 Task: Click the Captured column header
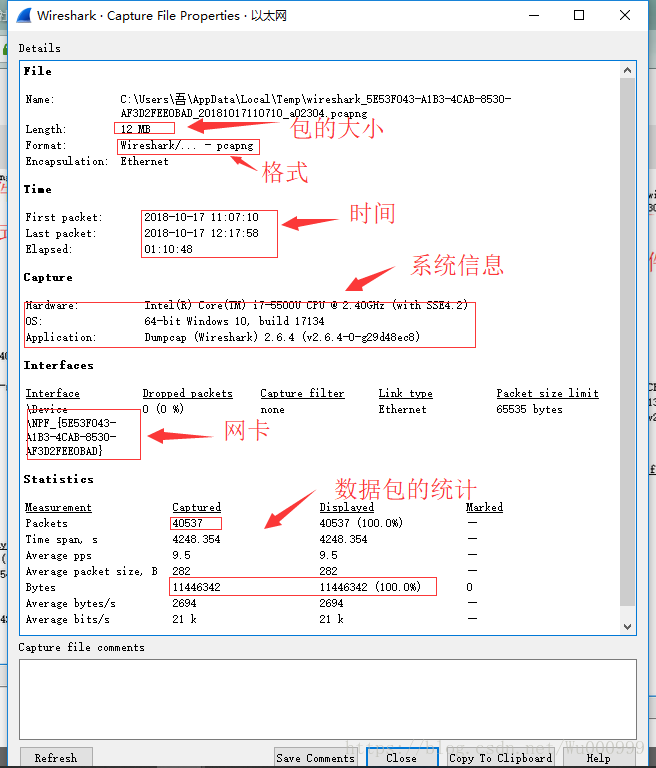pyautogui.click(x=196, y=507)
